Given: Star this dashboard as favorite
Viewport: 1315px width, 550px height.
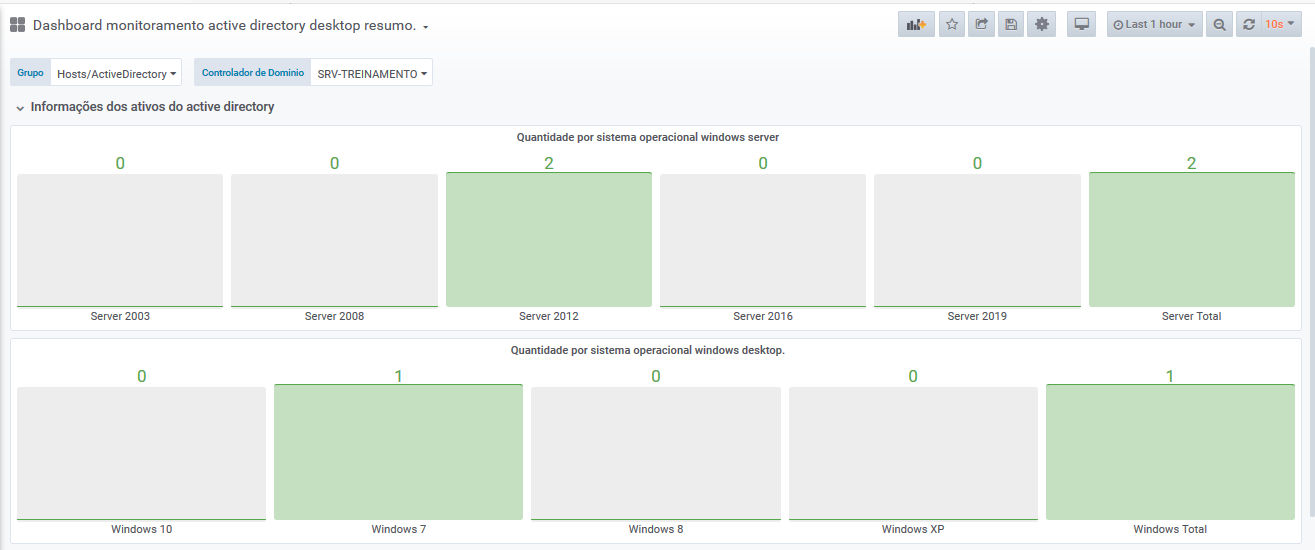Looking at the screenshot, I should pyautogui.click(x=952, y=24).
